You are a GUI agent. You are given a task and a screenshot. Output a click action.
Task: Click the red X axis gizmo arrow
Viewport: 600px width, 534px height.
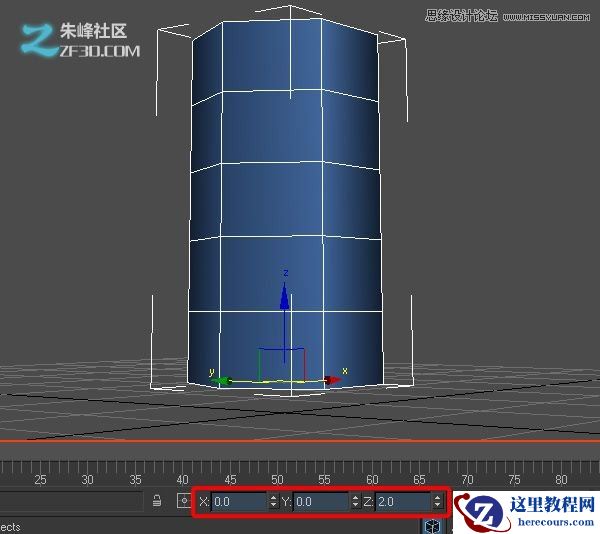click(332, 380)
